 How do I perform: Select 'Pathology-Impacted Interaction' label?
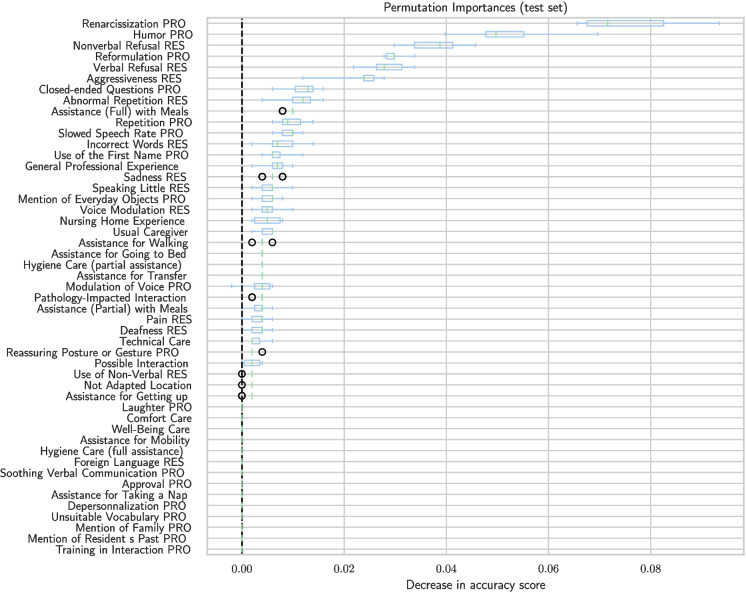(x=110, y=297)
